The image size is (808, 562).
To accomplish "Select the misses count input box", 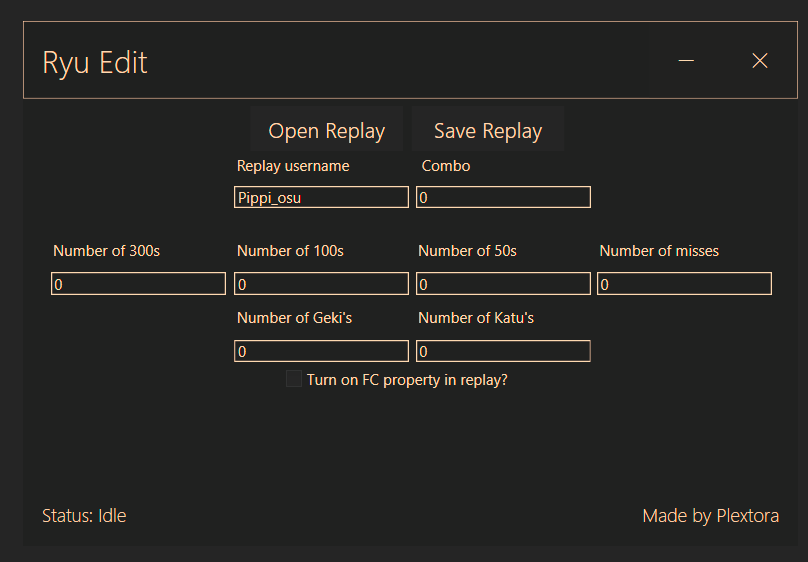I will click(684, 284).
